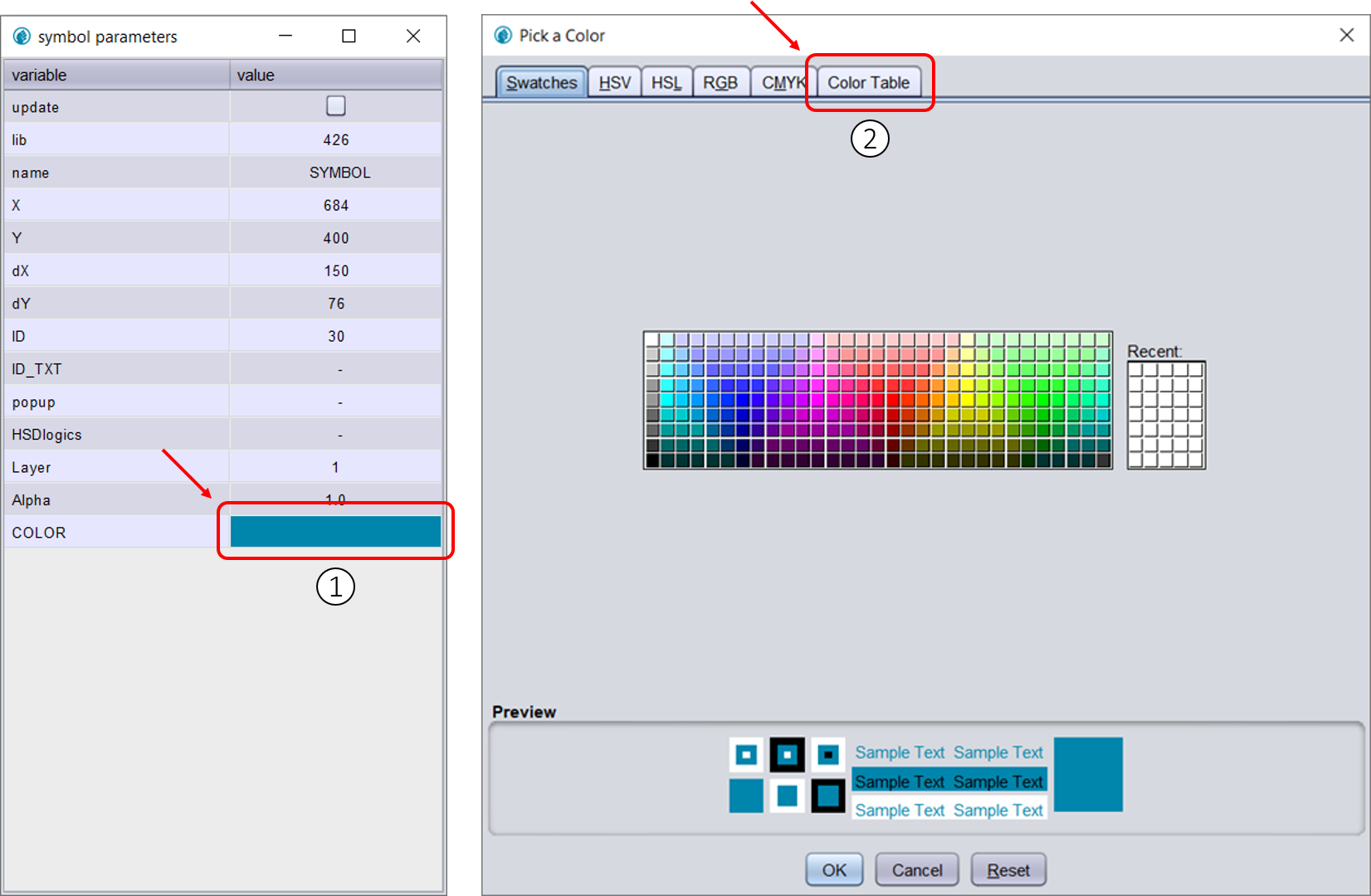Open the COLOR value swatch

335,531
